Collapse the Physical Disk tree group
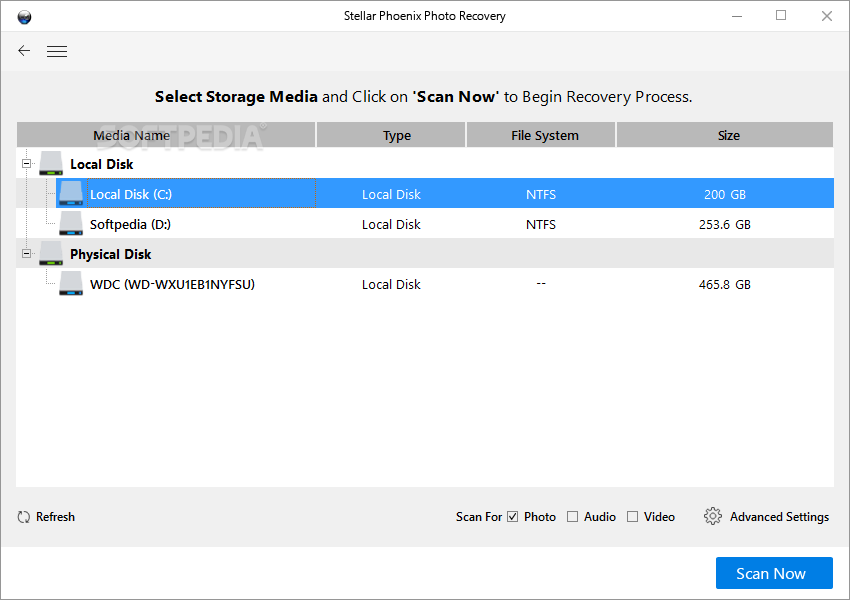The height and width of the screenshot is (600, 850). 26,253
